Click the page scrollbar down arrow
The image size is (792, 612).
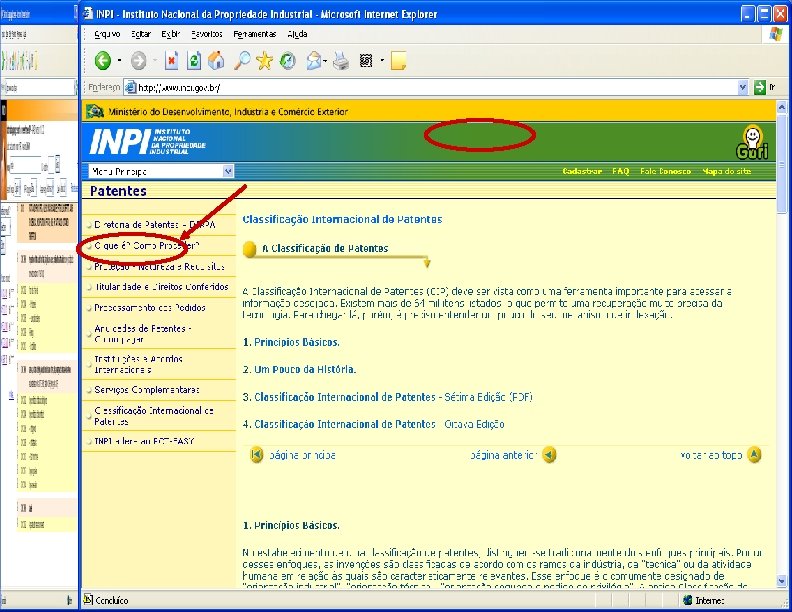click(x=781, y=581)
